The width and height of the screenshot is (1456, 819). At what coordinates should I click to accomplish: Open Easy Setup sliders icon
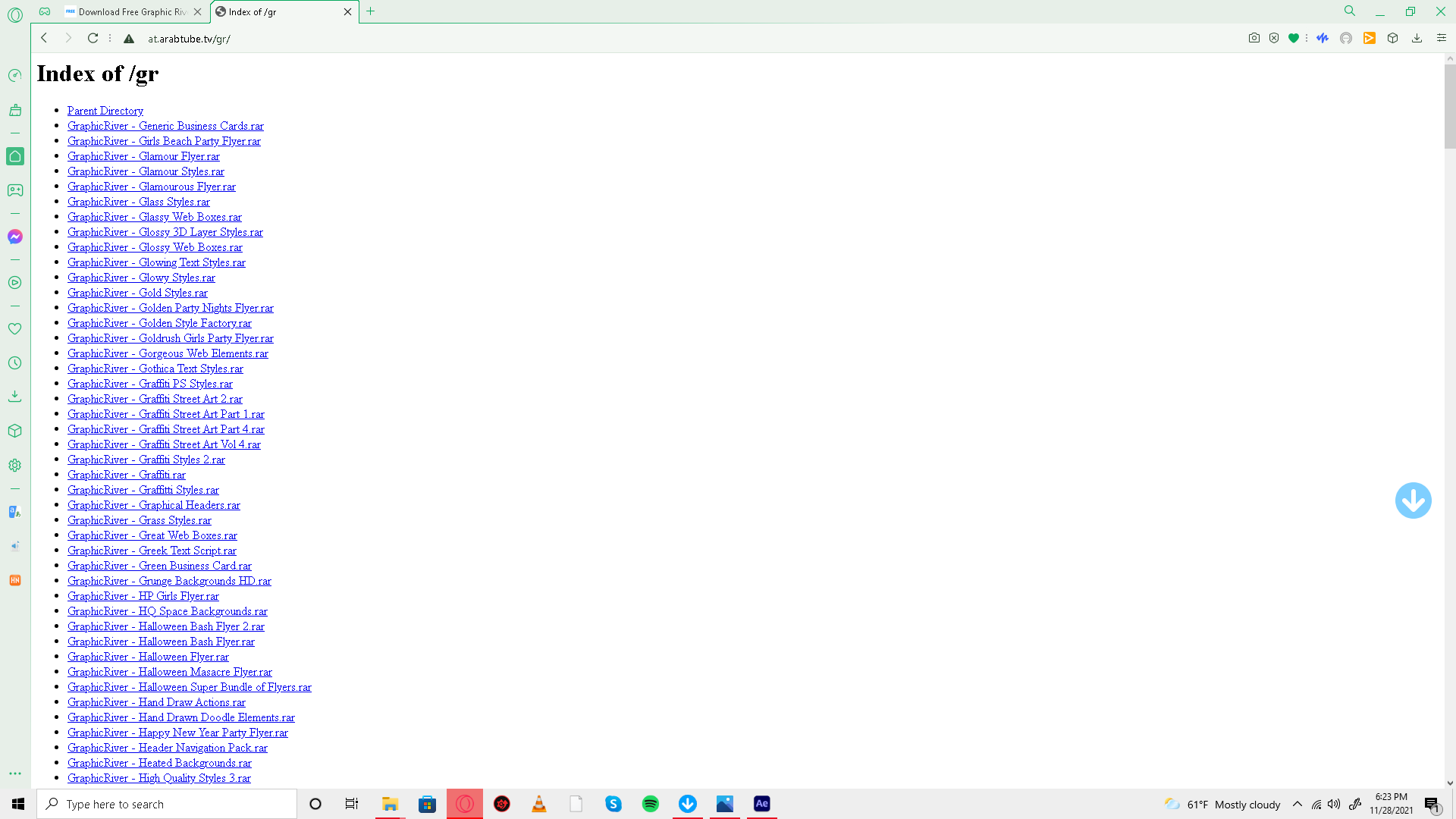point(1442,38)
